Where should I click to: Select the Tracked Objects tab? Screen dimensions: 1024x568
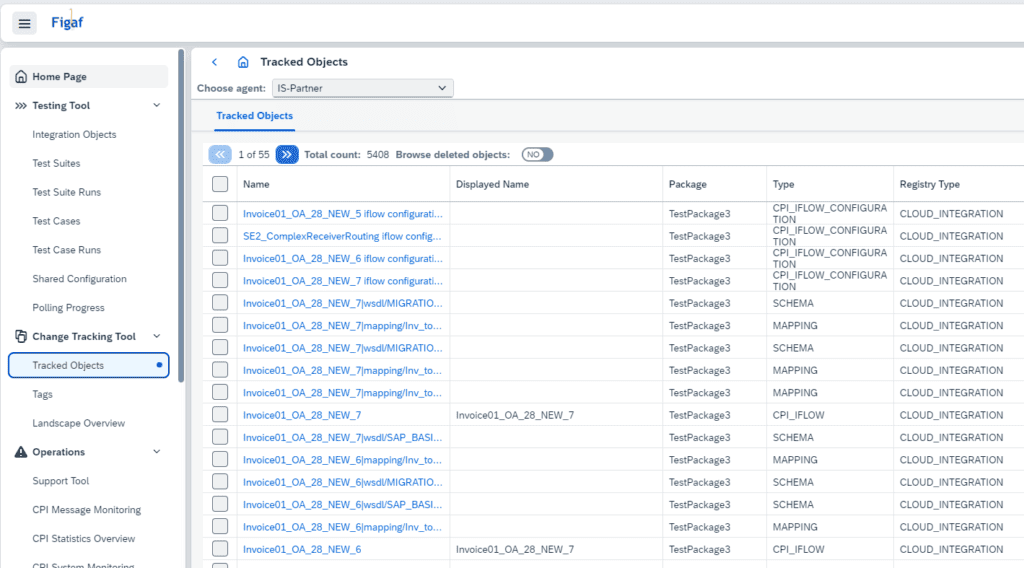coord(255,116)
